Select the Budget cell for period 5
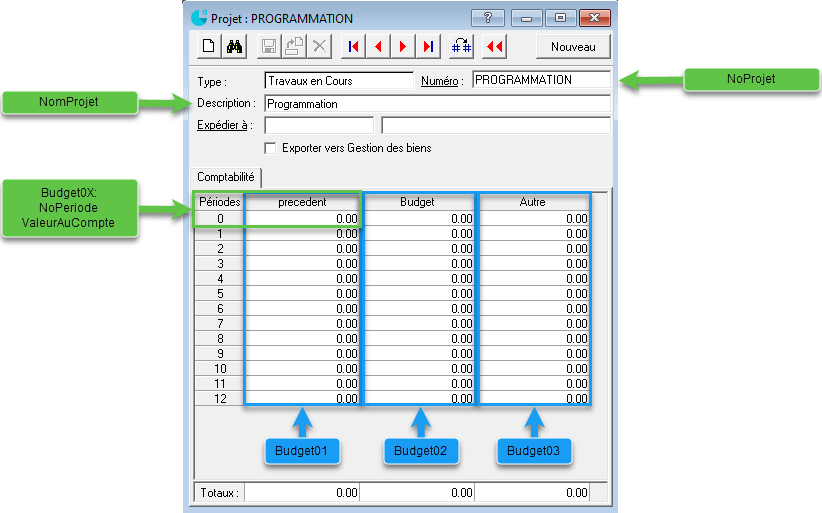This screenshot has width=822, height=513. 418,294
